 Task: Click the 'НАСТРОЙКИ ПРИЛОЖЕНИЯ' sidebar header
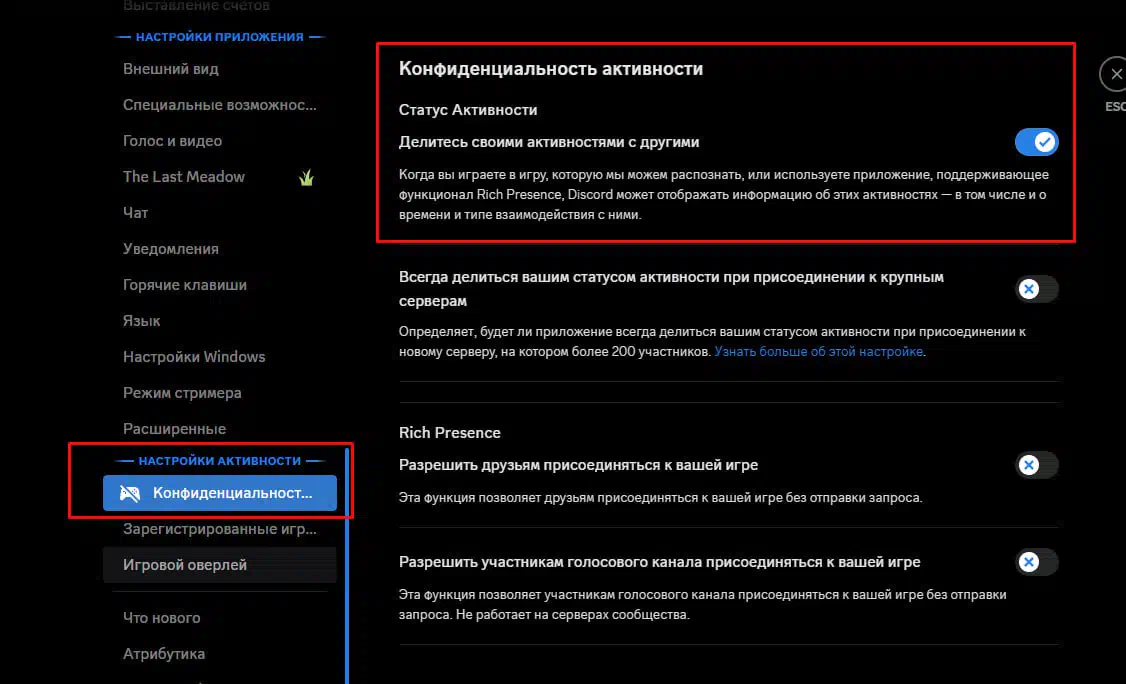click(220, 37)
